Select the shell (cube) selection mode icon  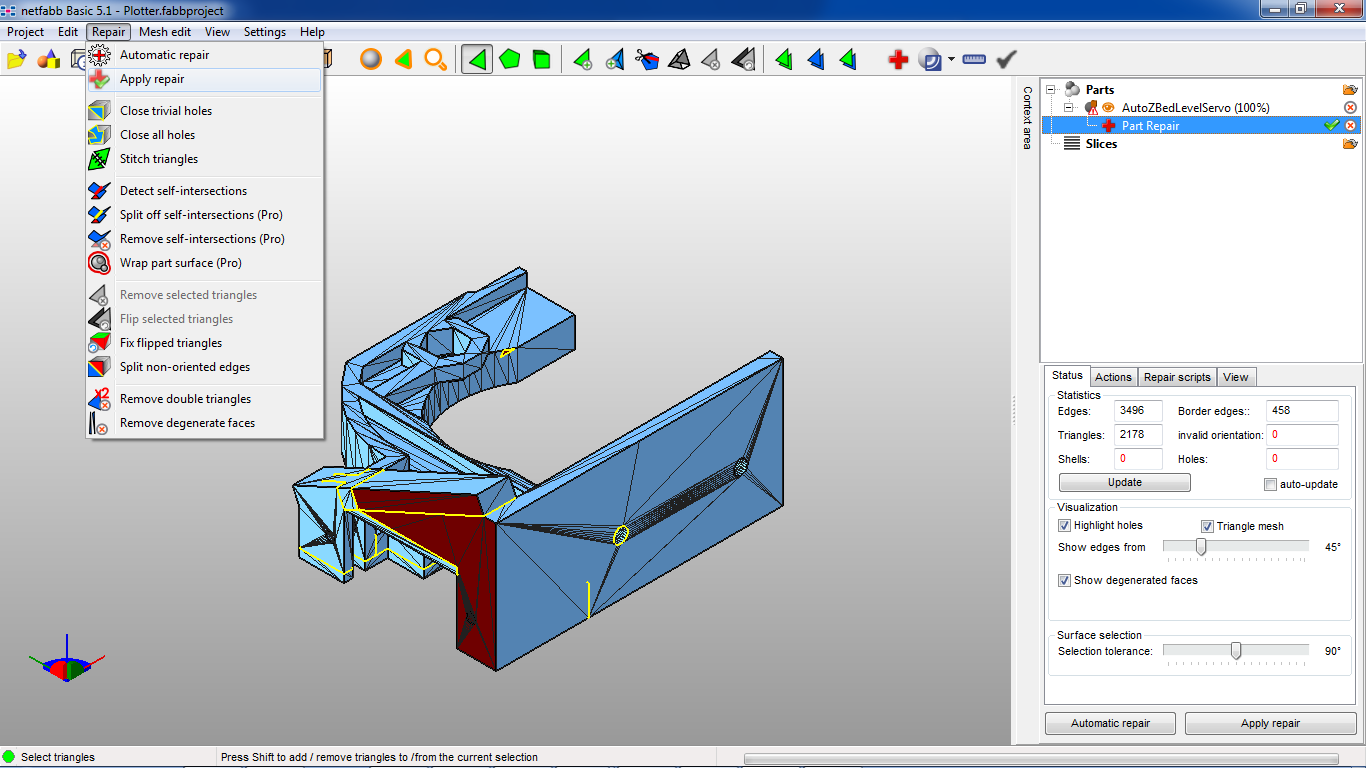(x=541, y=60)
